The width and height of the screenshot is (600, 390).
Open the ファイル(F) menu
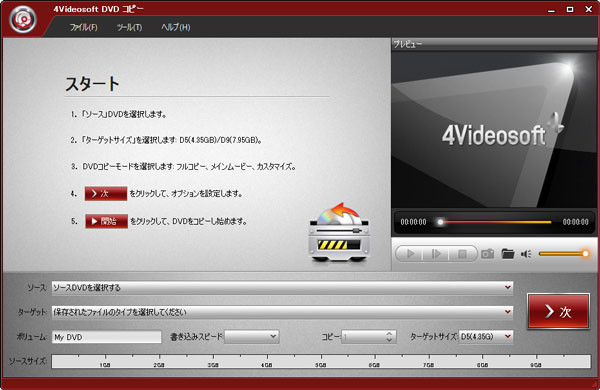tap(83, 27)
